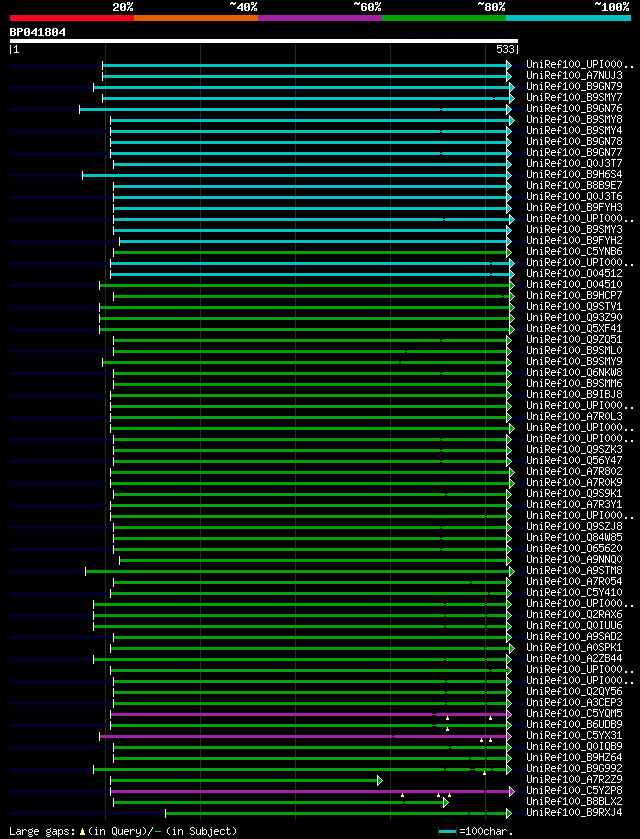
Task: Select the UniRef100_B9FYH3 label
Action: click(x=574, y=207)
